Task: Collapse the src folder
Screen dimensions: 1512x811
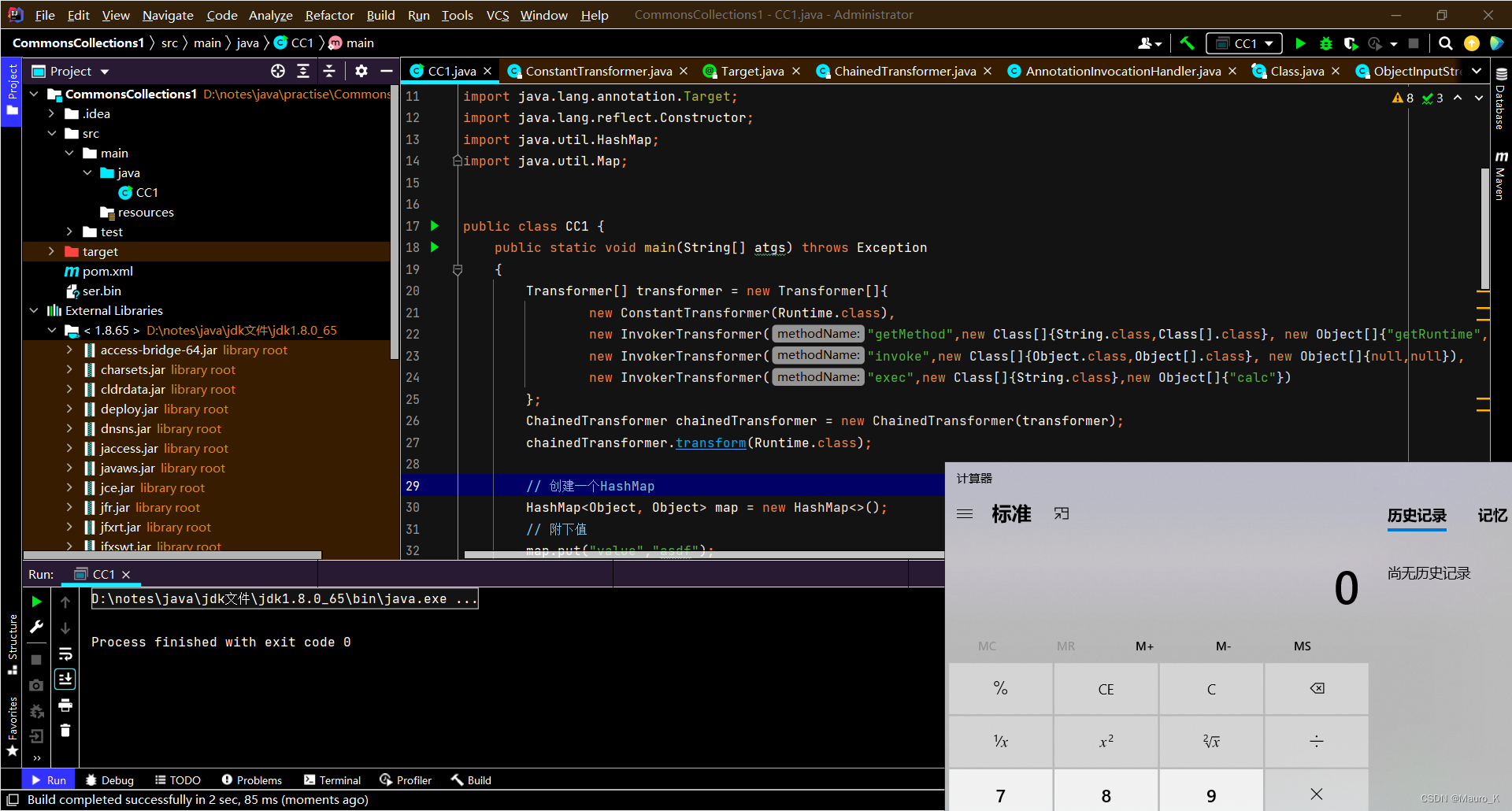Action: 51,134
